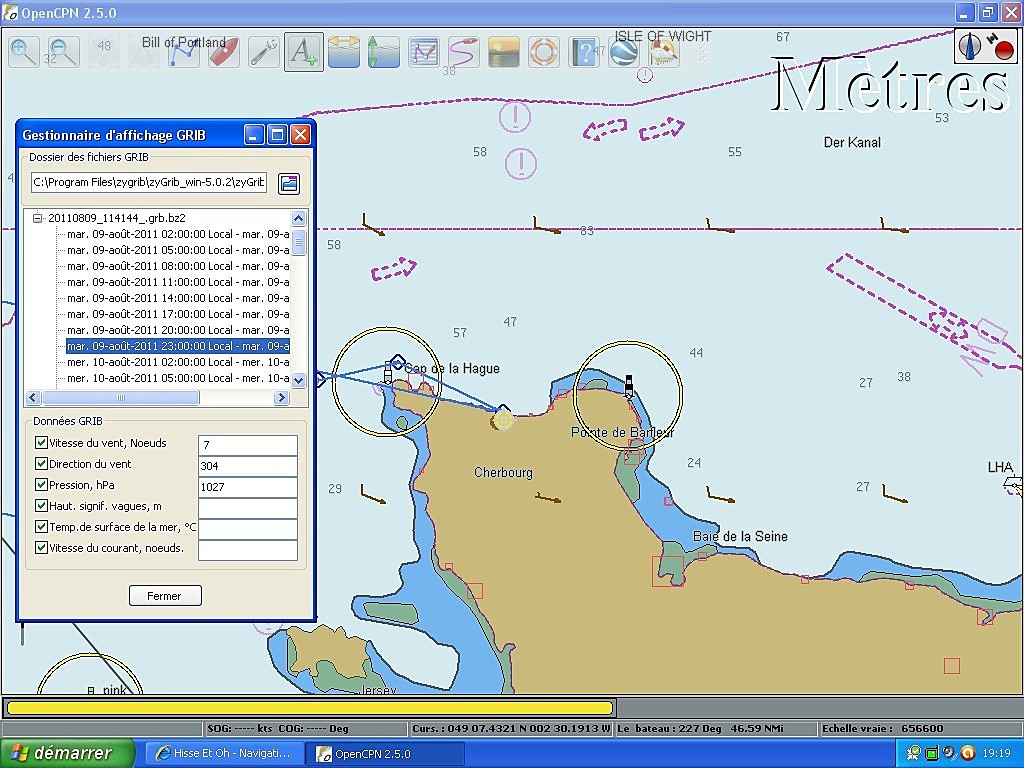Toggle the Vitesse du vent, Noeuds checkbox
The image size is (1024, 768).
click(x=41, y=443)
